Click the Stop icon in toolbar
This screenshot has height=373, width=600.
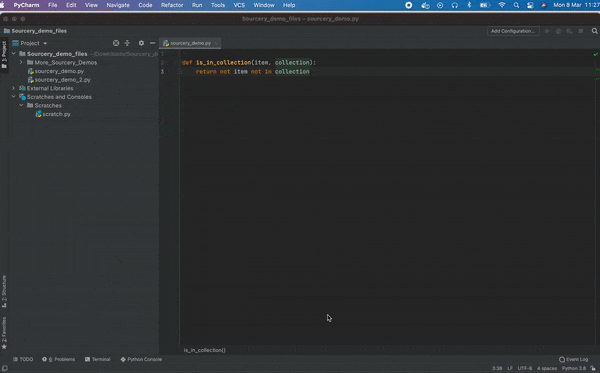click(x=581, y=31)
